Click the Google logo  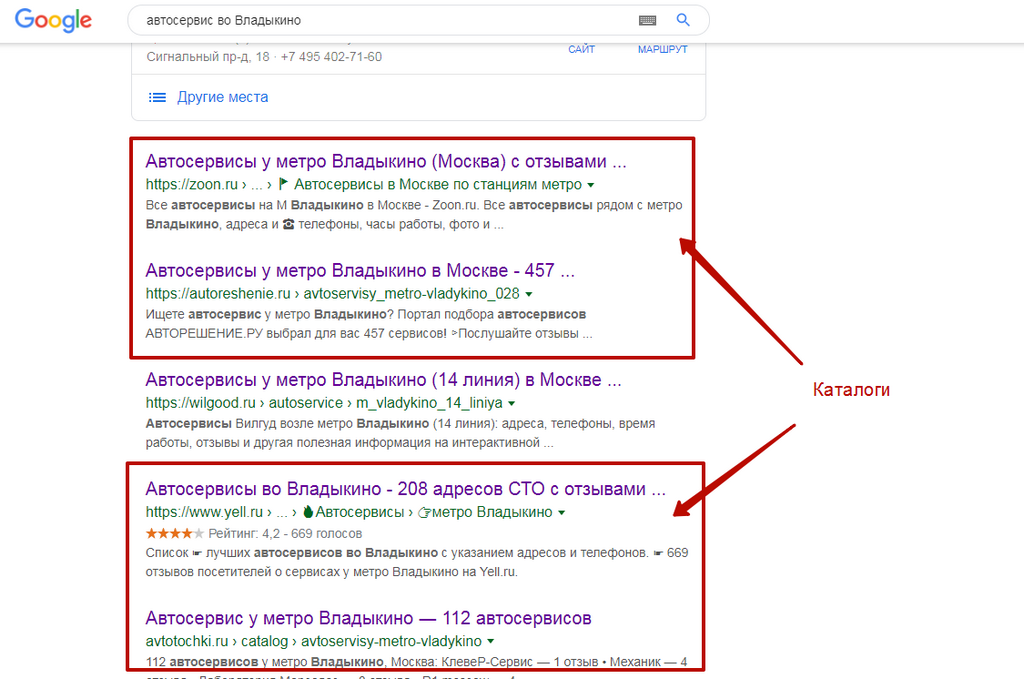pyautogui.click(x=53, y=20)
